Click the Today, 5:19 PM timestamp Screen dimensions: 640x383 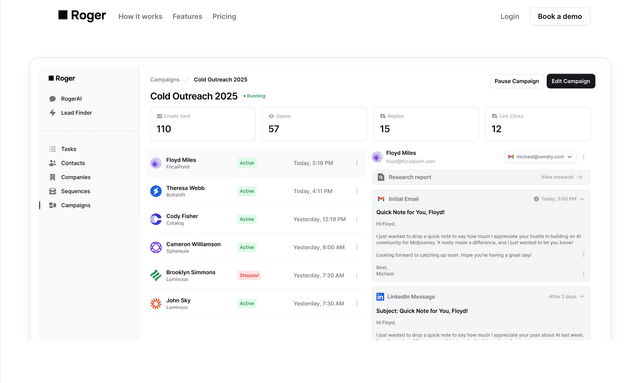pyautogui.click(x=313, y=163)
